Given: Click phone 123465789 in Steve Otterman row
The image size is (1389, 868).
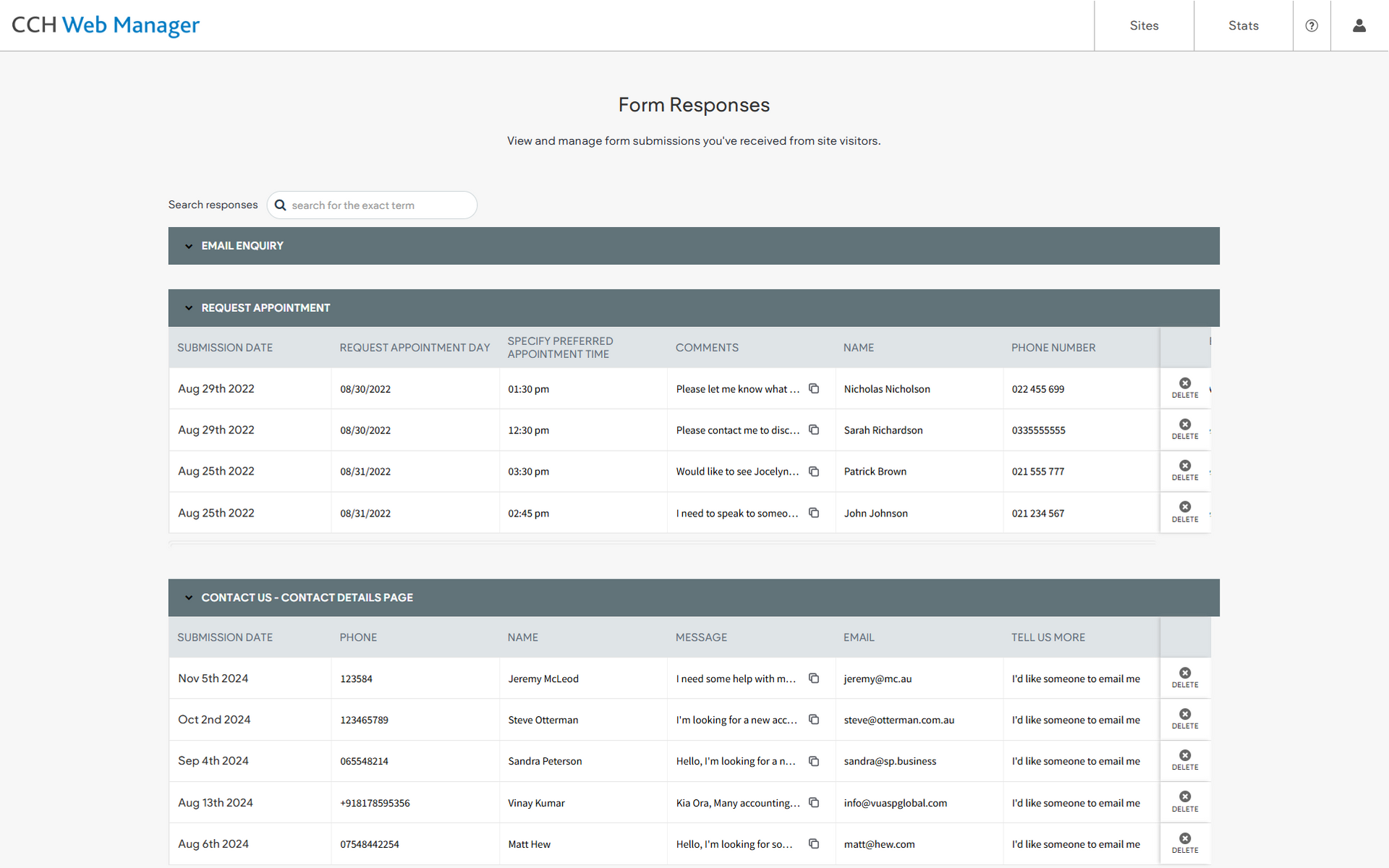Looking at the screenshot, I should coord(364,720).
